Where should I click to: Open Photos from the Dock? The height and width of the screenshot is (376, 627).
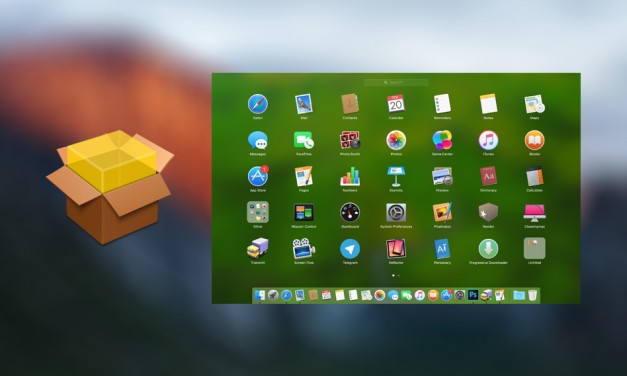(x=379, y=295)
